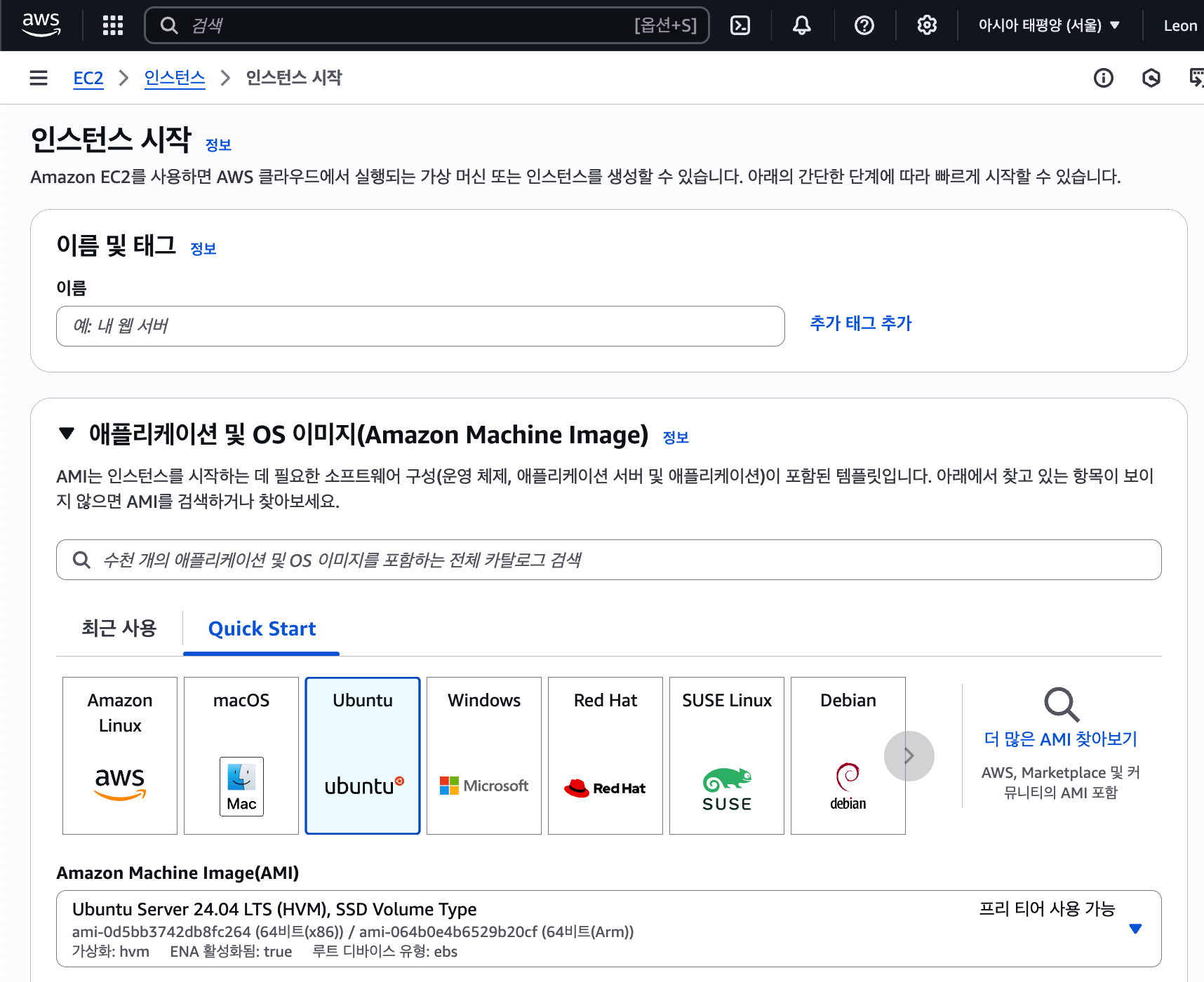Click the hexagon icon beside the info icon
This screenshot has height=982, width=1204.
1151,77
